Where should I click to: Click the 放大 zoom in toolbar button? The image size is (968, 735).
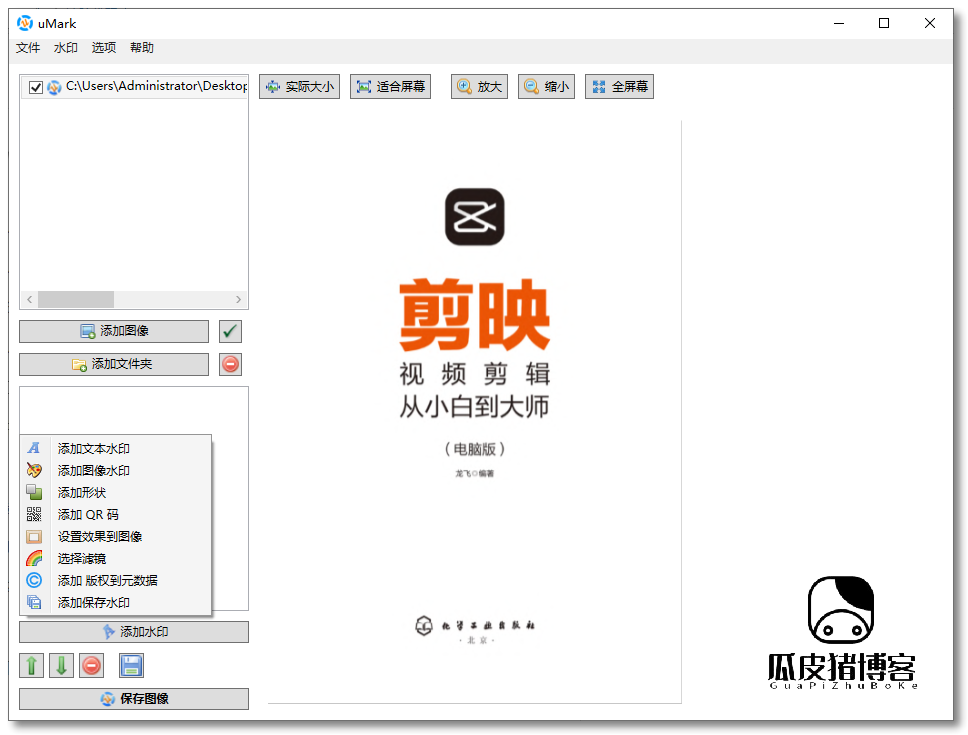(479, 87)
